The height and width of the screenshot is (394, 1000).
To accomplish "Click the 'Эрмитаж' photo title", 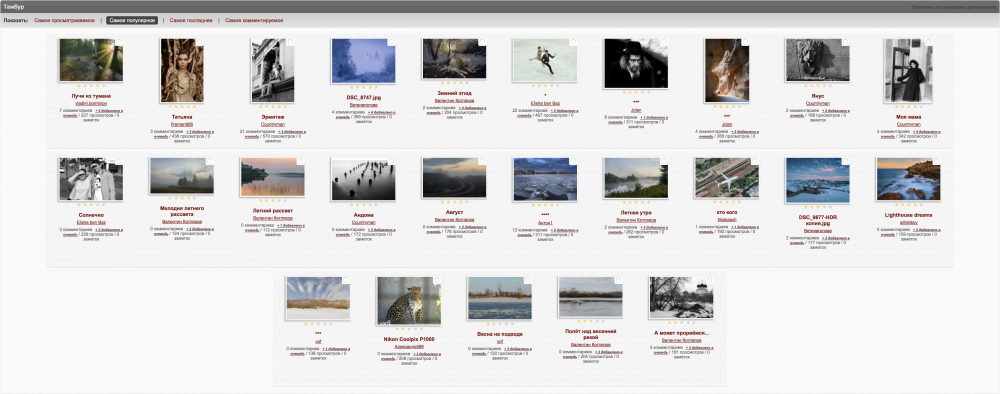I will [x=272, y=117].
